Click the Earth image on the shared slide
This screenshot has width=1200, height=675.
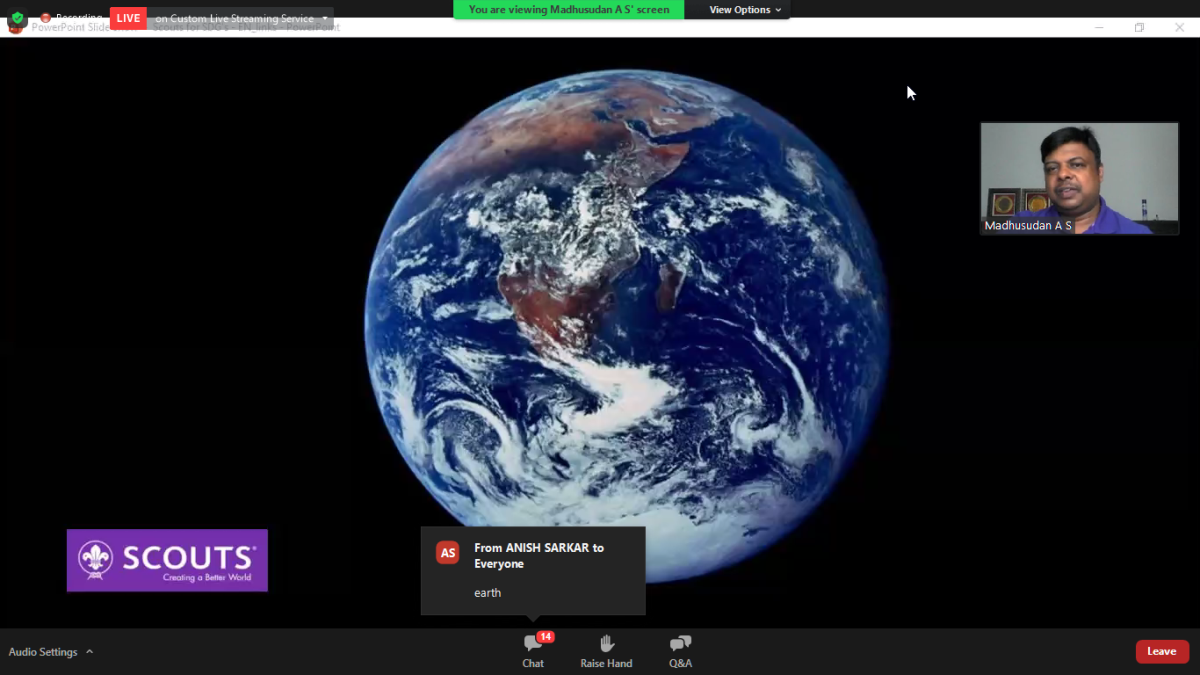[627, 320]
